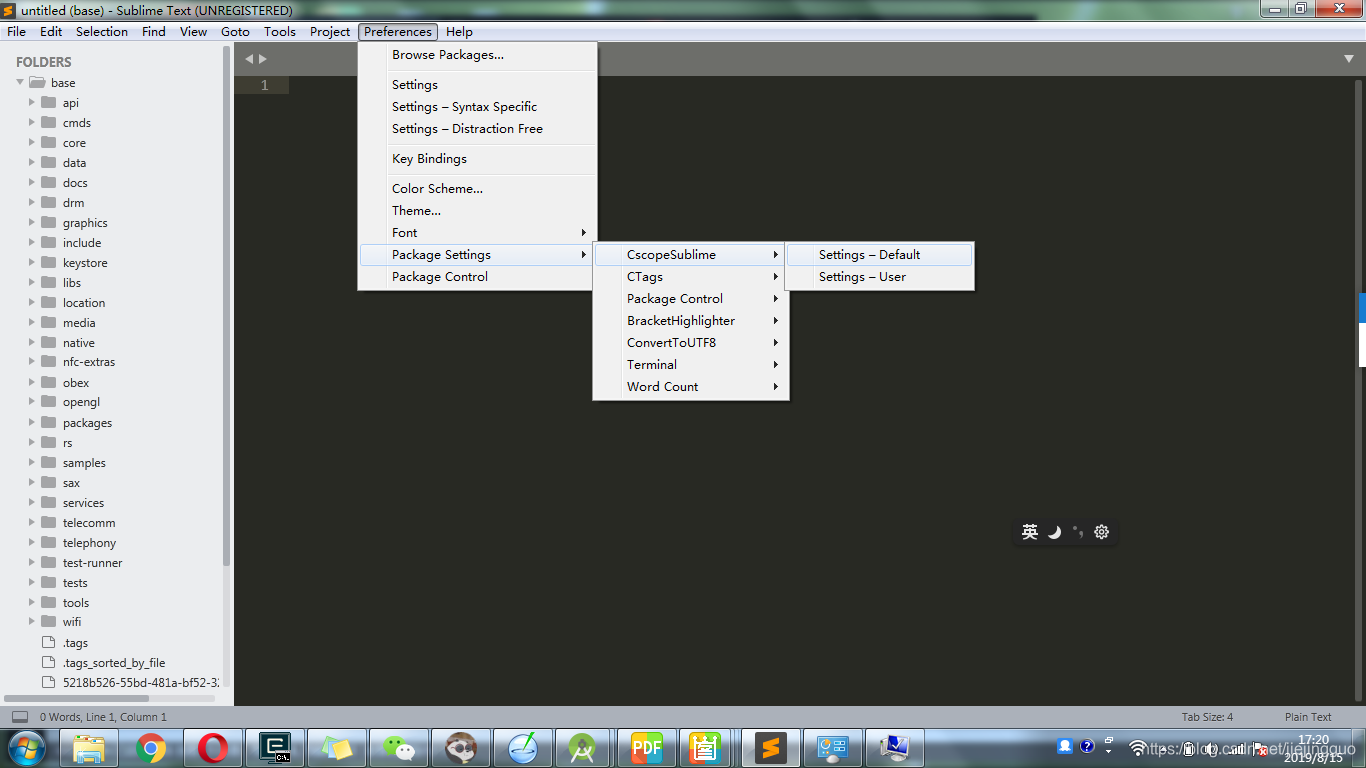Open the Windows Start menu
Screen dimensions: 1366x768
pos(27,747)
